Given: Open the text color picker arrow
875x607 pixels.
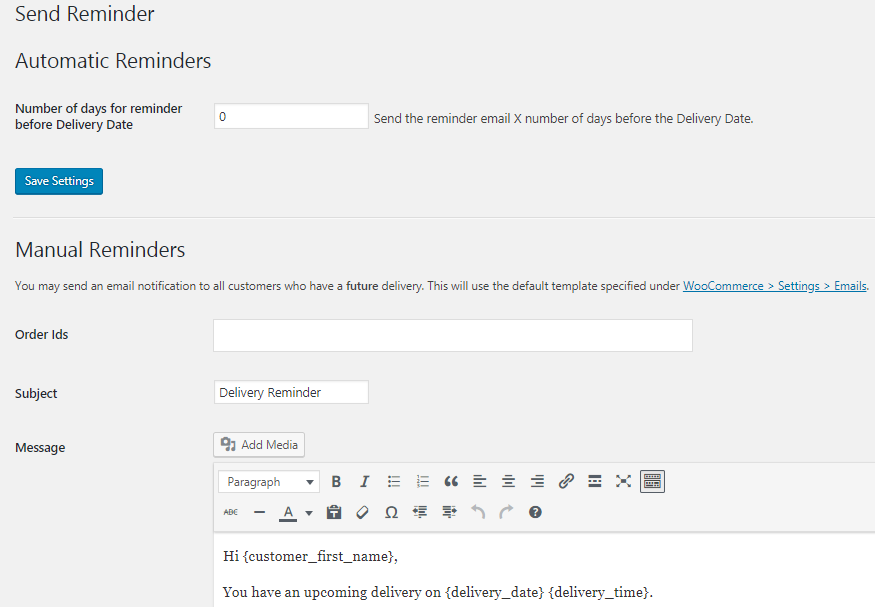Looking at the screenshot, I should (309, 513).
